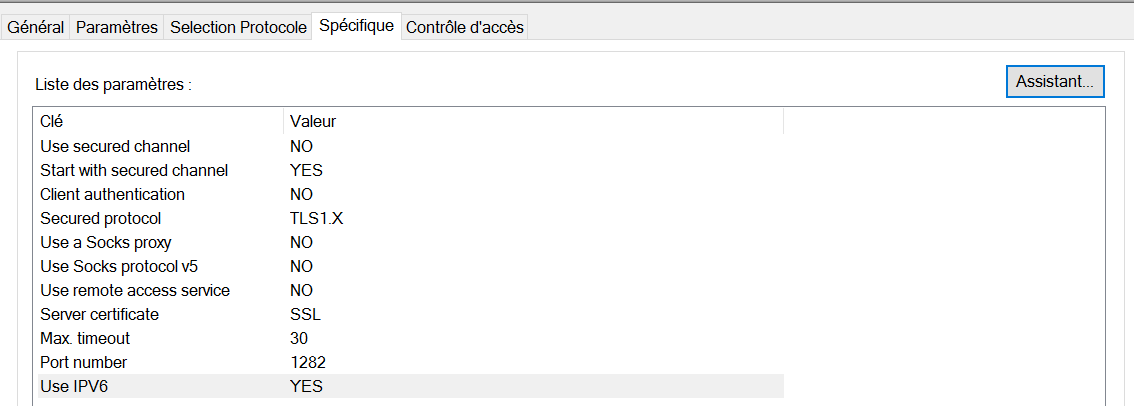Viewport: 1134px width, 406px height.
Task: Switch to the Général tab
Action: (x=36, y=27)
